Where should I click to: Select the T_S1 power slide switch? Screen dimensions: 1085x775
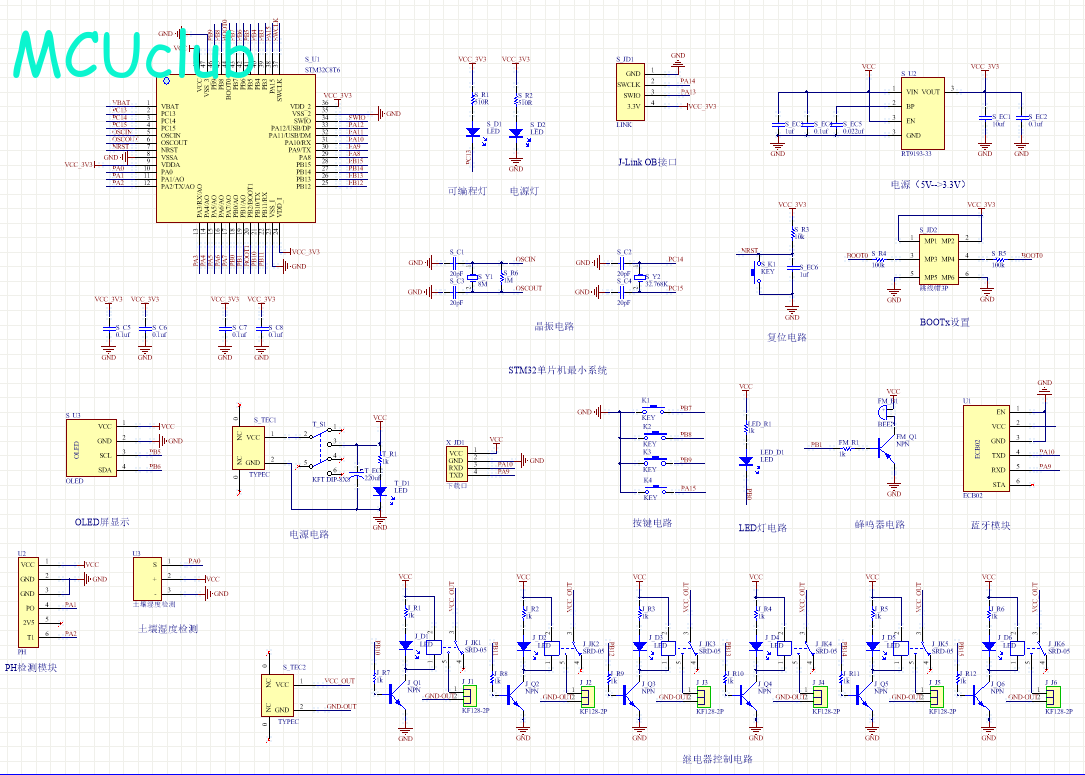pos(320,449)
